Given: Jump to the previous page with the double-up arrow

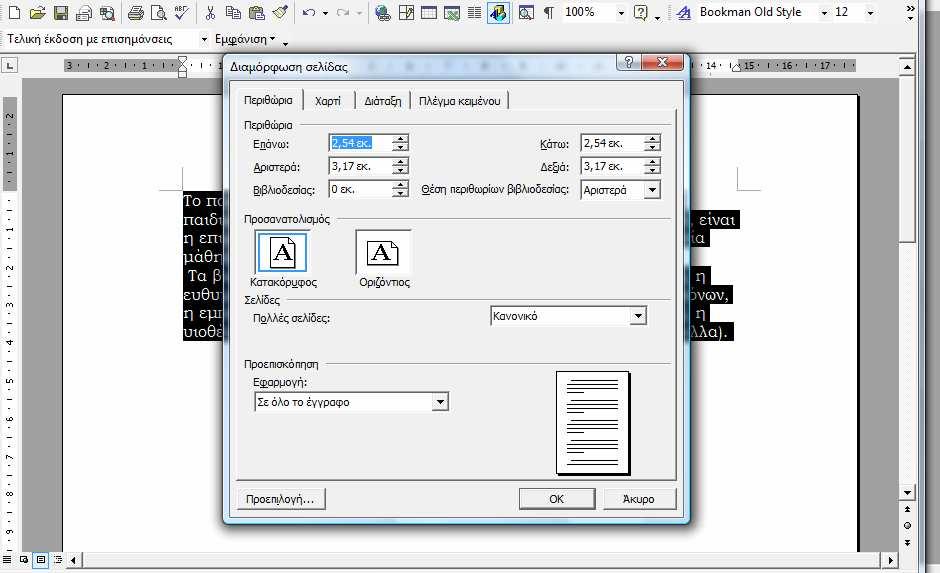Looking at the screenshot, I should (907, 509).
